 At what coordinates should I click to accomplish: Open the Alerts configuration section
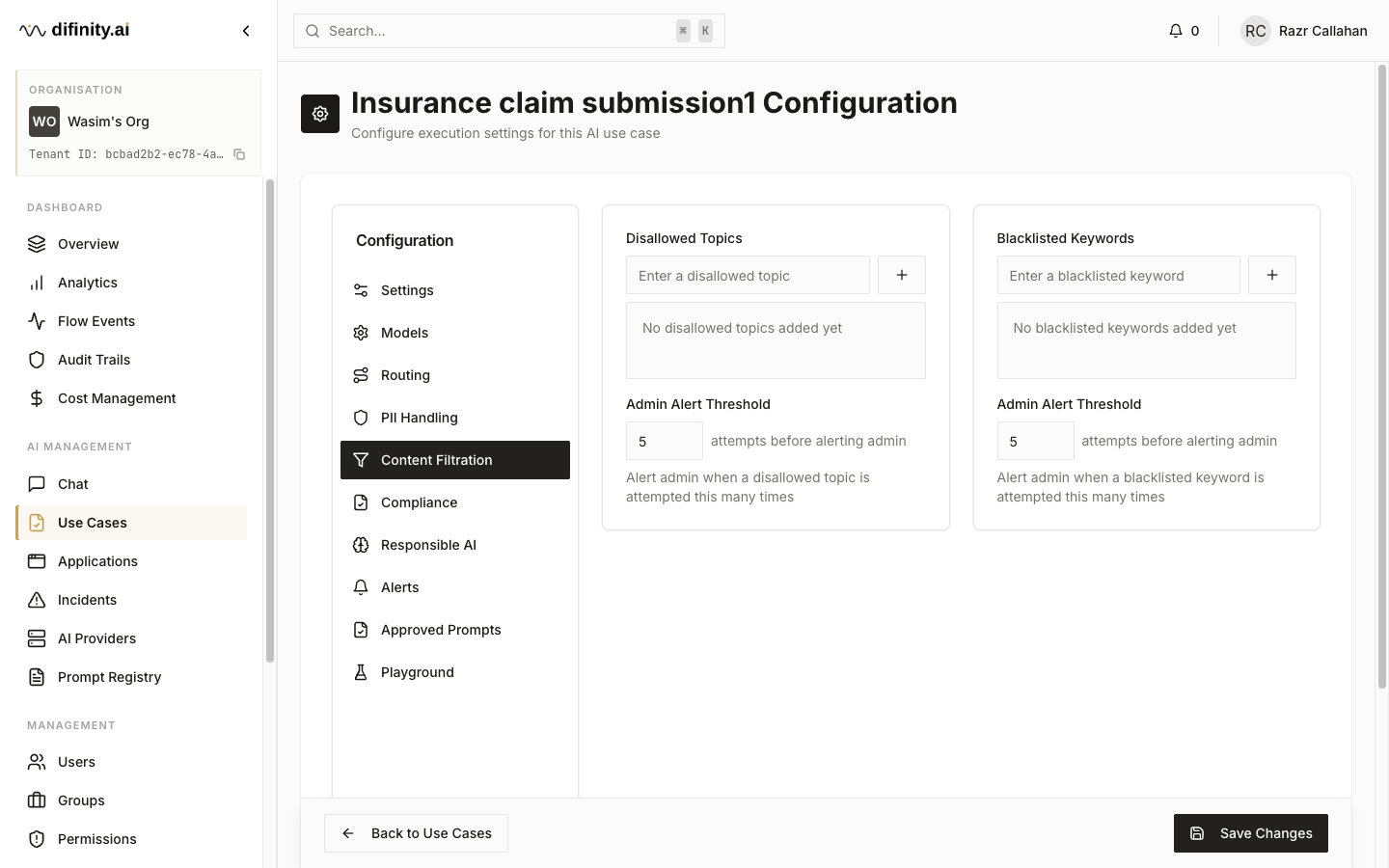pyautogui.click(x=455, y=587)
